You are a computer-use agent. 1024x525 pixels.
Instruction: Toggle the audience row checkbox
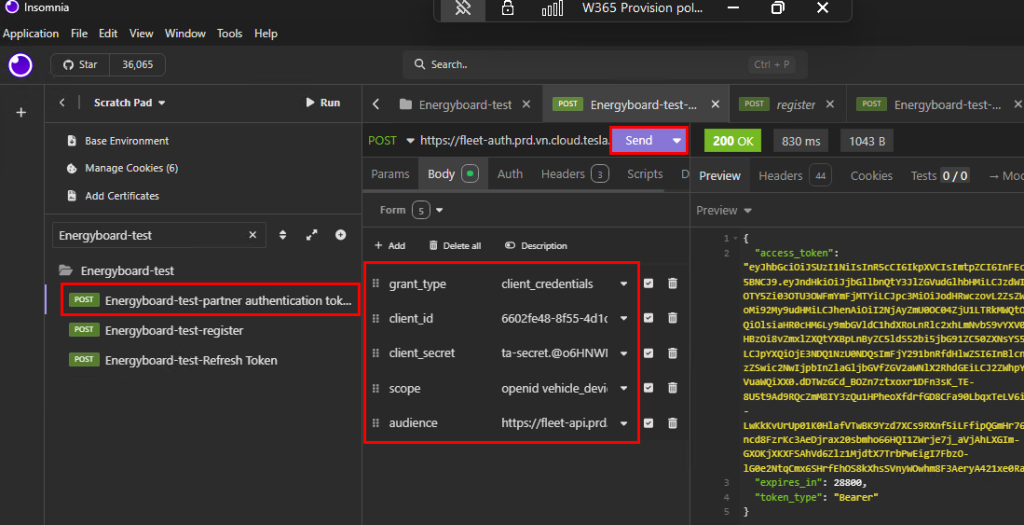648,423
